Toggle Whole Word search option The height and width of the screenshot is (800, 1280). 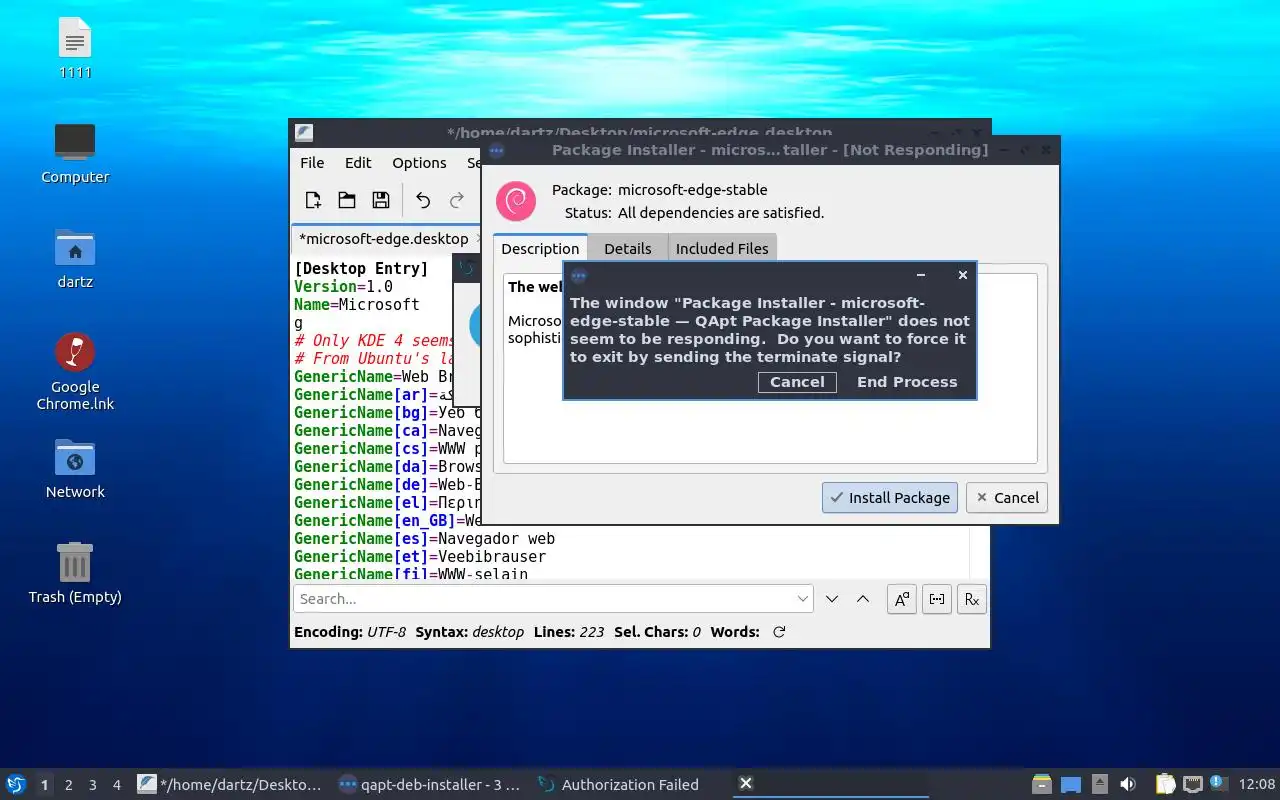click(937, 599)
